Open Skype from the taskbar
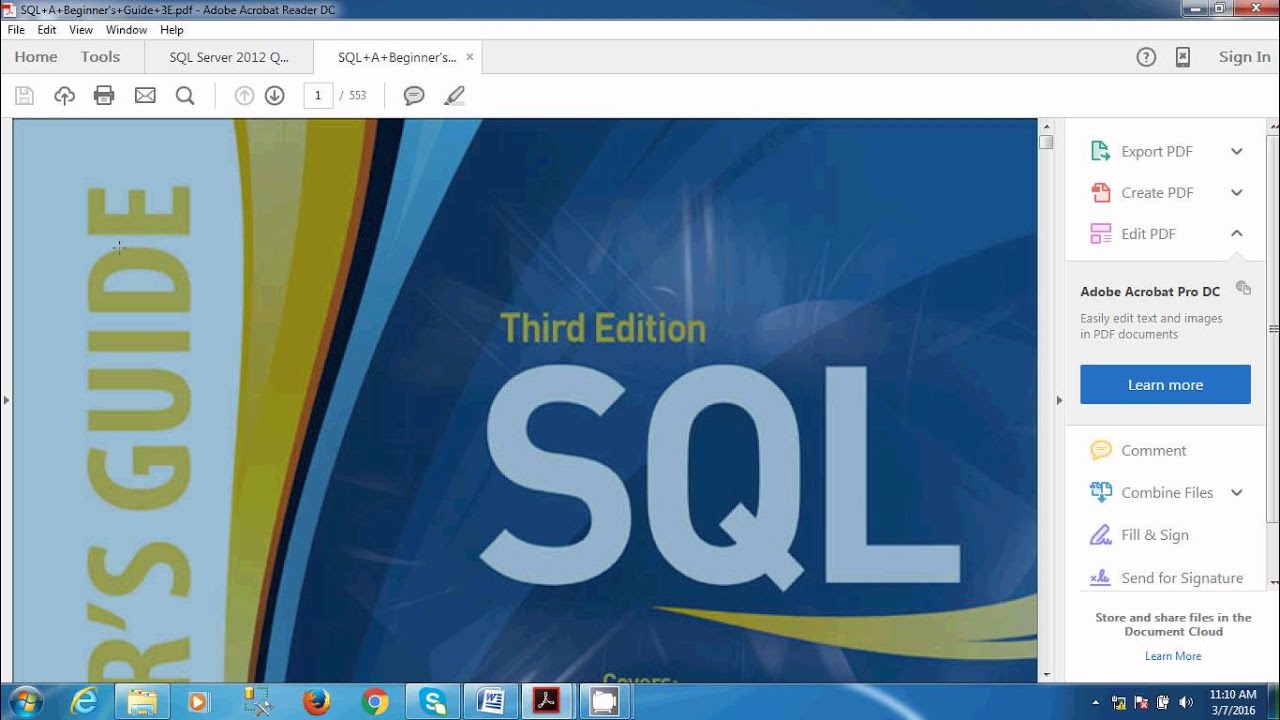The width and height of the screenshot is (1280, 720). coord(434,702)
